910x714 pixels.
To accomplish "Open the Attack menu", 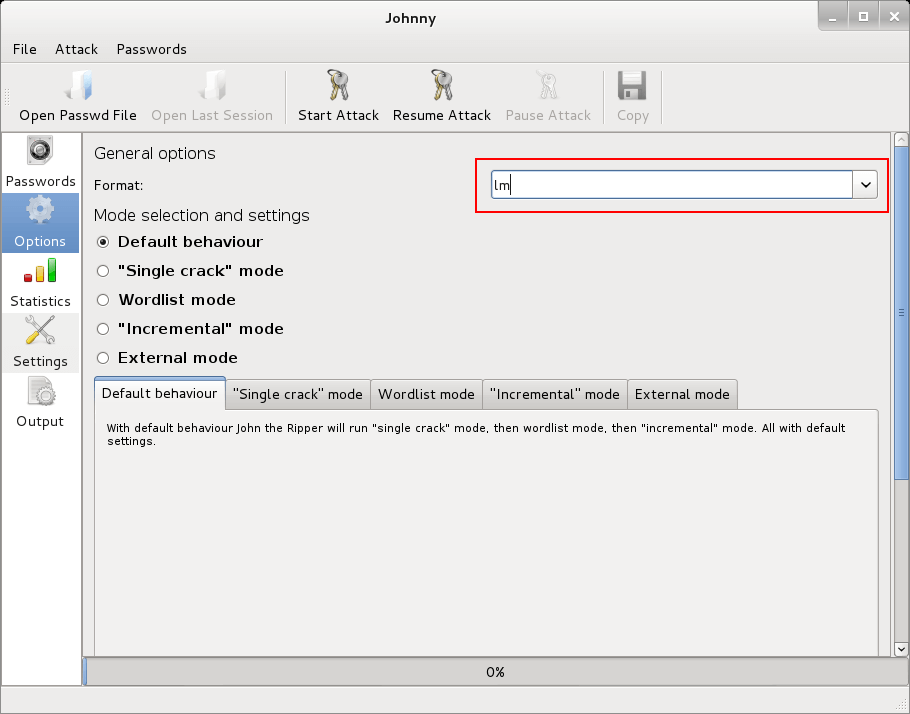I will point(76,49).
